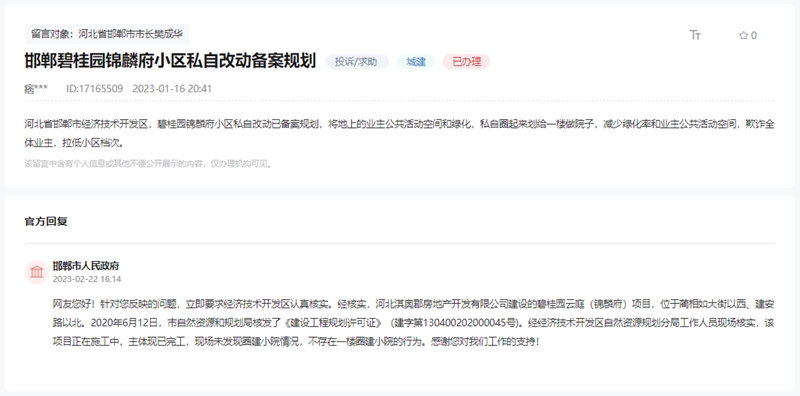Star this message with the favorite icon
The width and height of the screenshot is (800, 396).
point(743,35)
